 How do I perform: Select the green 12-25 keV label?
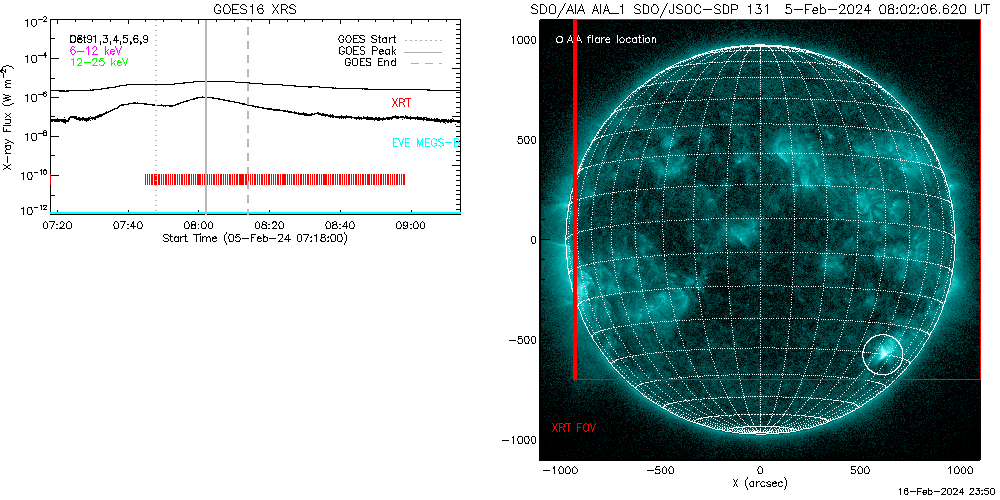(99, 62)
